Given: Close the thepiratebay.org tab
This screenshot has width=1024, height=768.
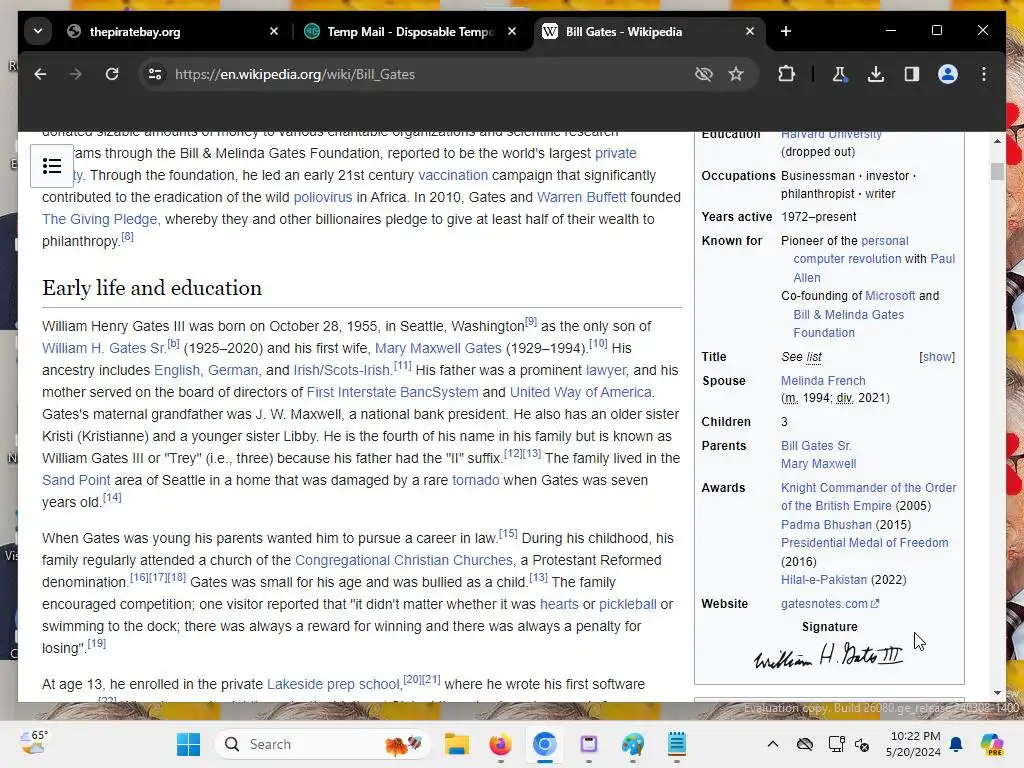Looking at the screenshot, I should (274, 31).
